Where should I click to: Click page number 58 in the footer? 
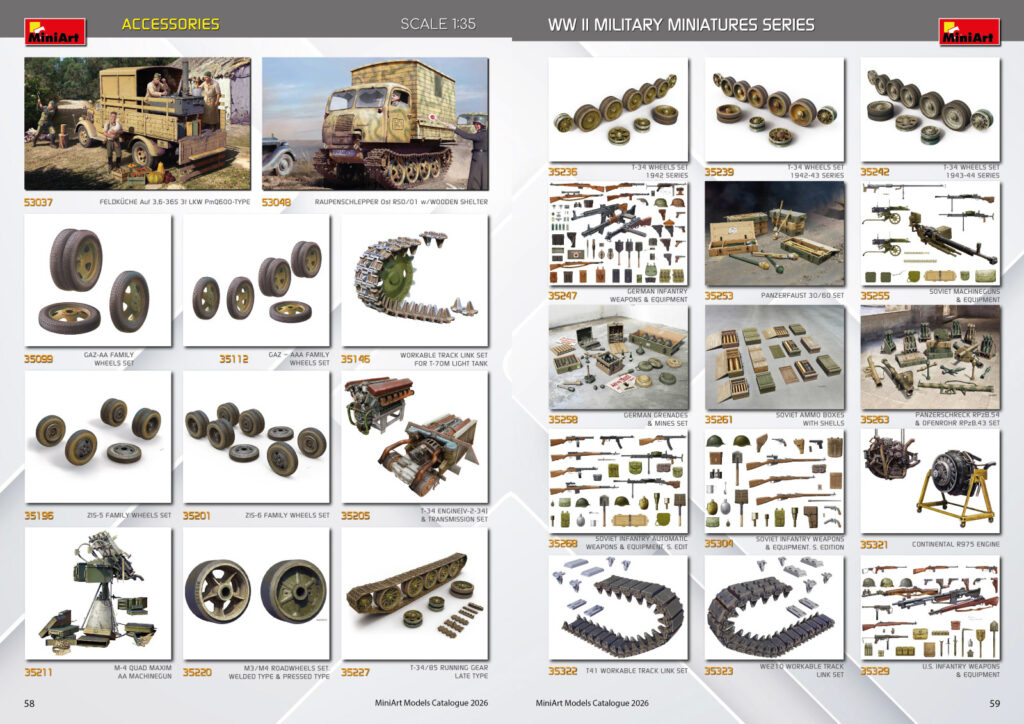pos(30,704)
